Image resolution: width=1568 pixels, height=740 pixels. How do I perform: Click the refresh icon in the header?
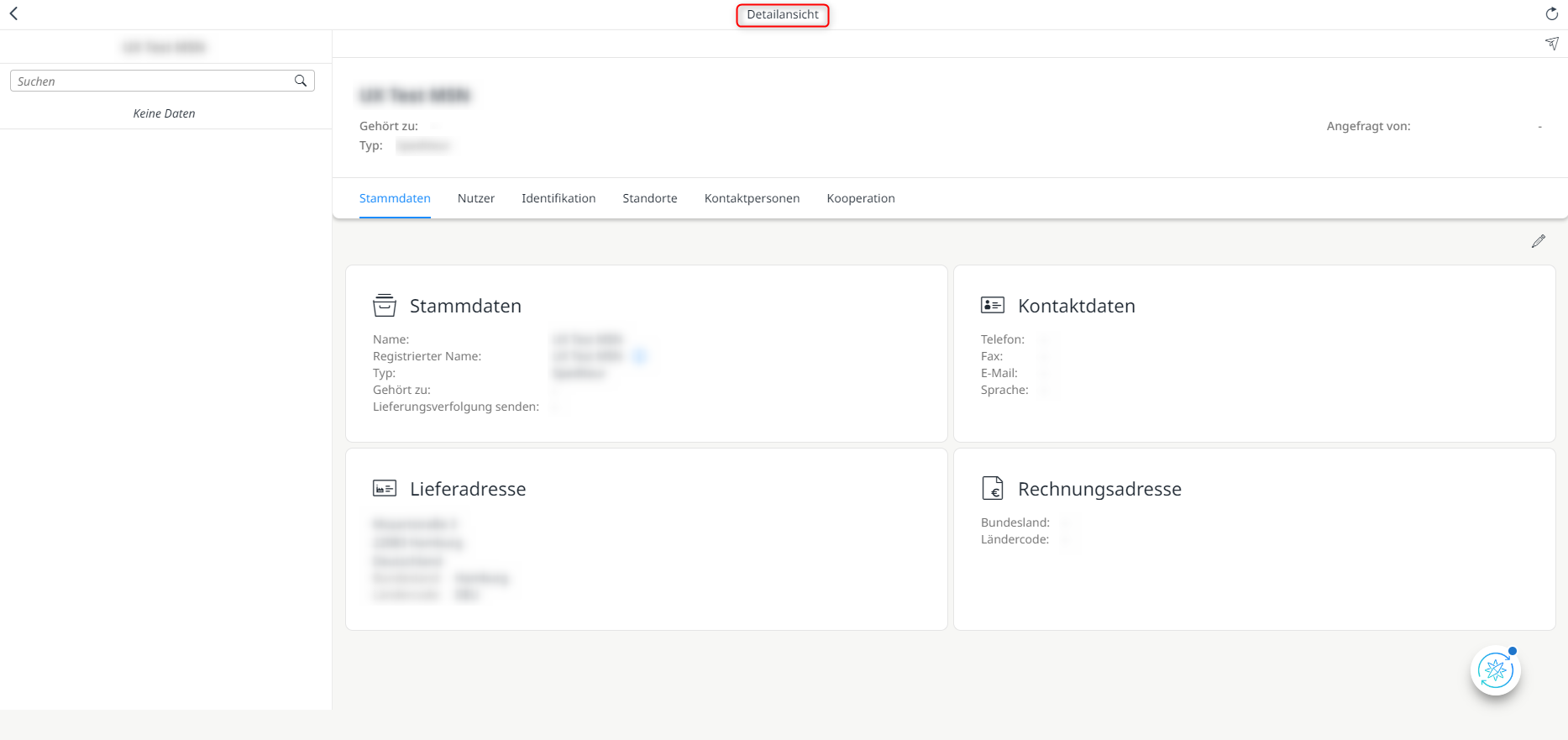(1551, 14)
